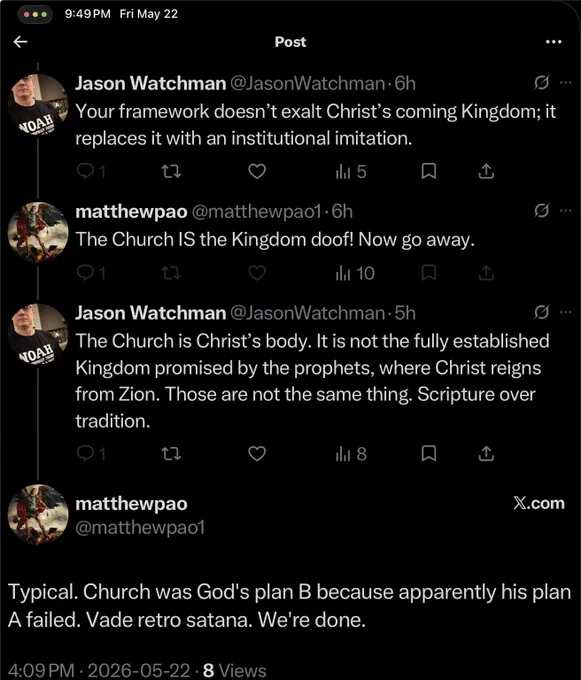Screen dimensions: 581x680
Task: Repost Jason Watchman's first reply
Action: [171, 172]
